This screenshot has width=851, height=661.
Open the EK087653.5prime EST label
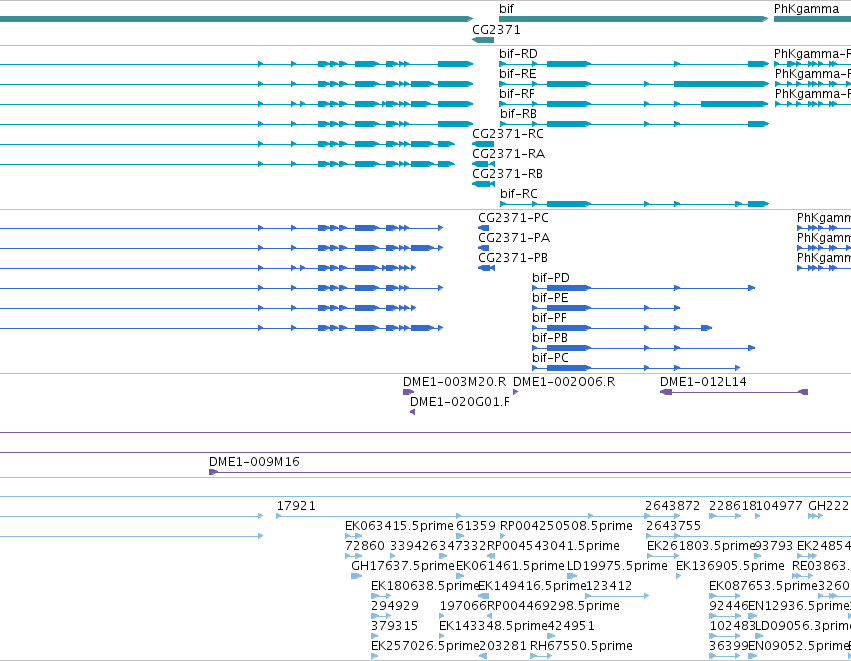pyautogui.click(x=763, y=586)
